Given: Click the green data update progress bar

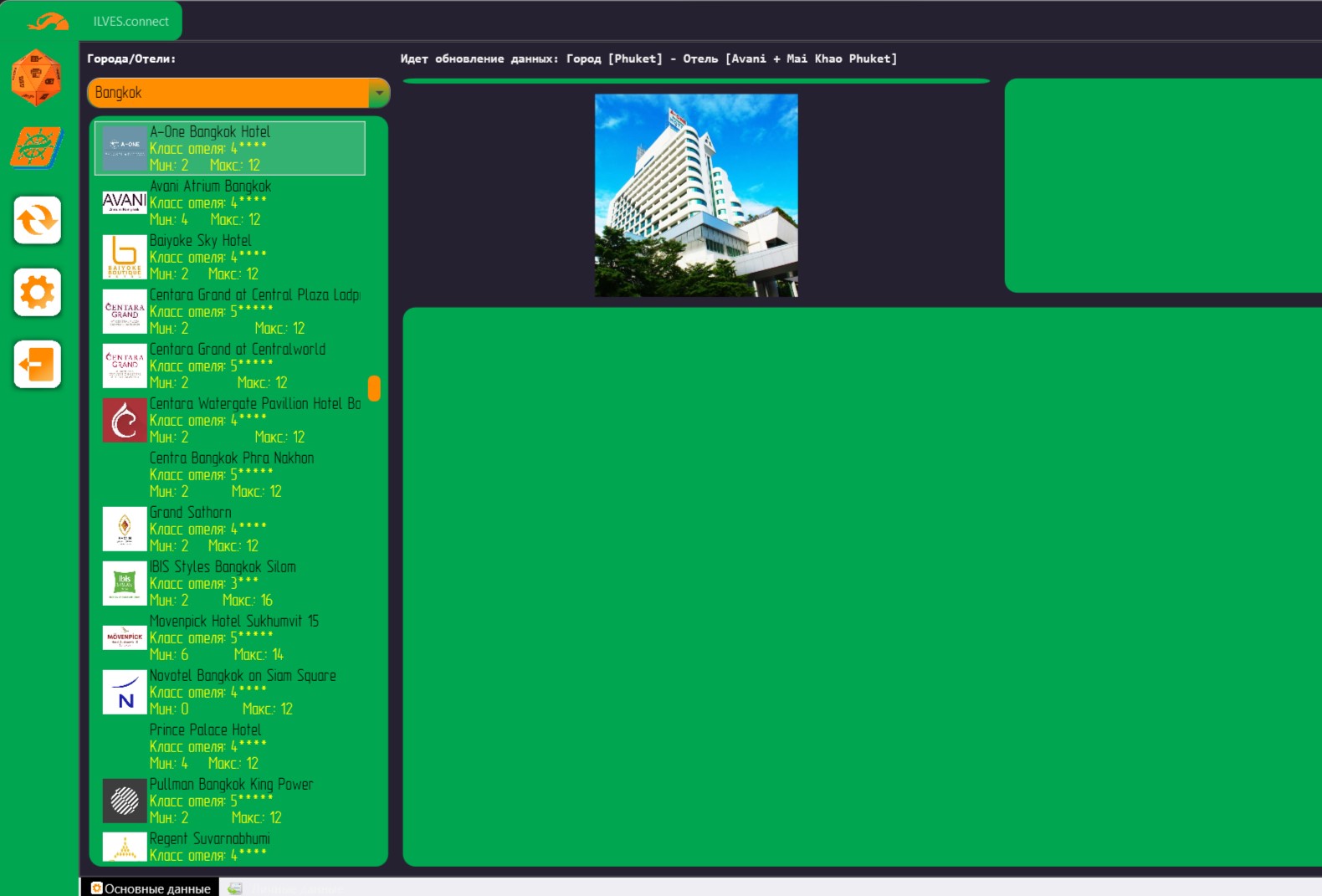Looking at the screenshot, I should [696, 81].
